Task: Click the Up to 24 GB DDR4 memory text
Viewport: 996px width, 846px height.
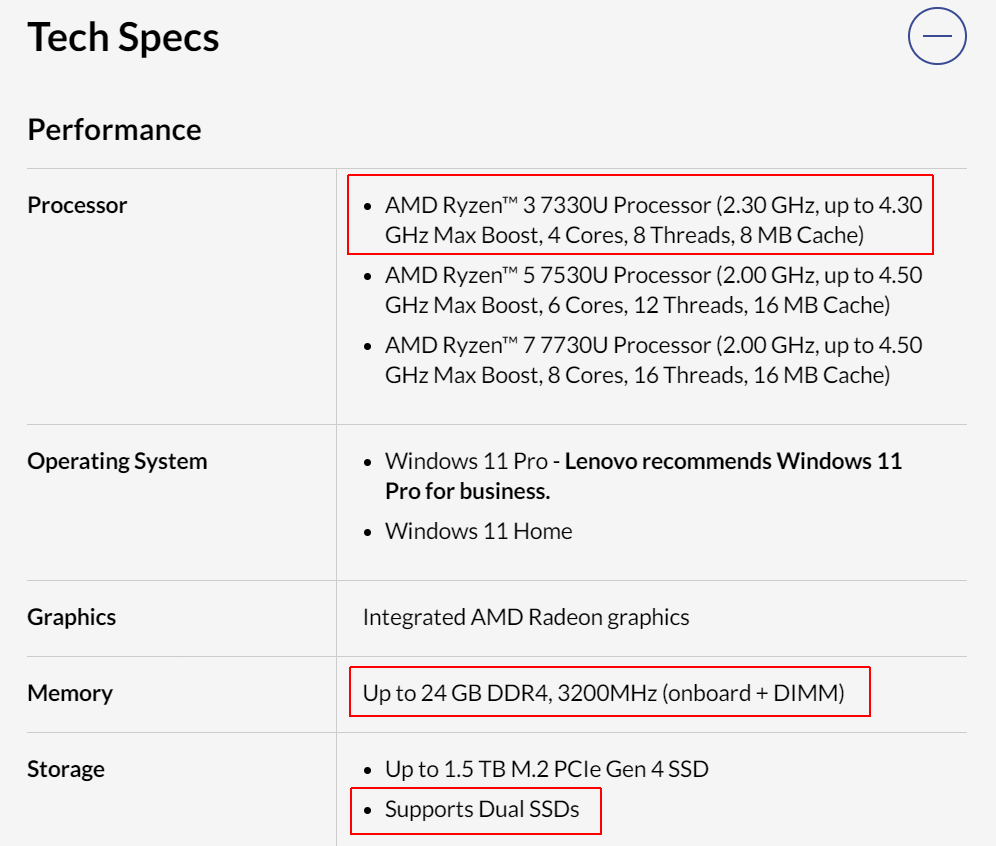Action: point(603,693)
